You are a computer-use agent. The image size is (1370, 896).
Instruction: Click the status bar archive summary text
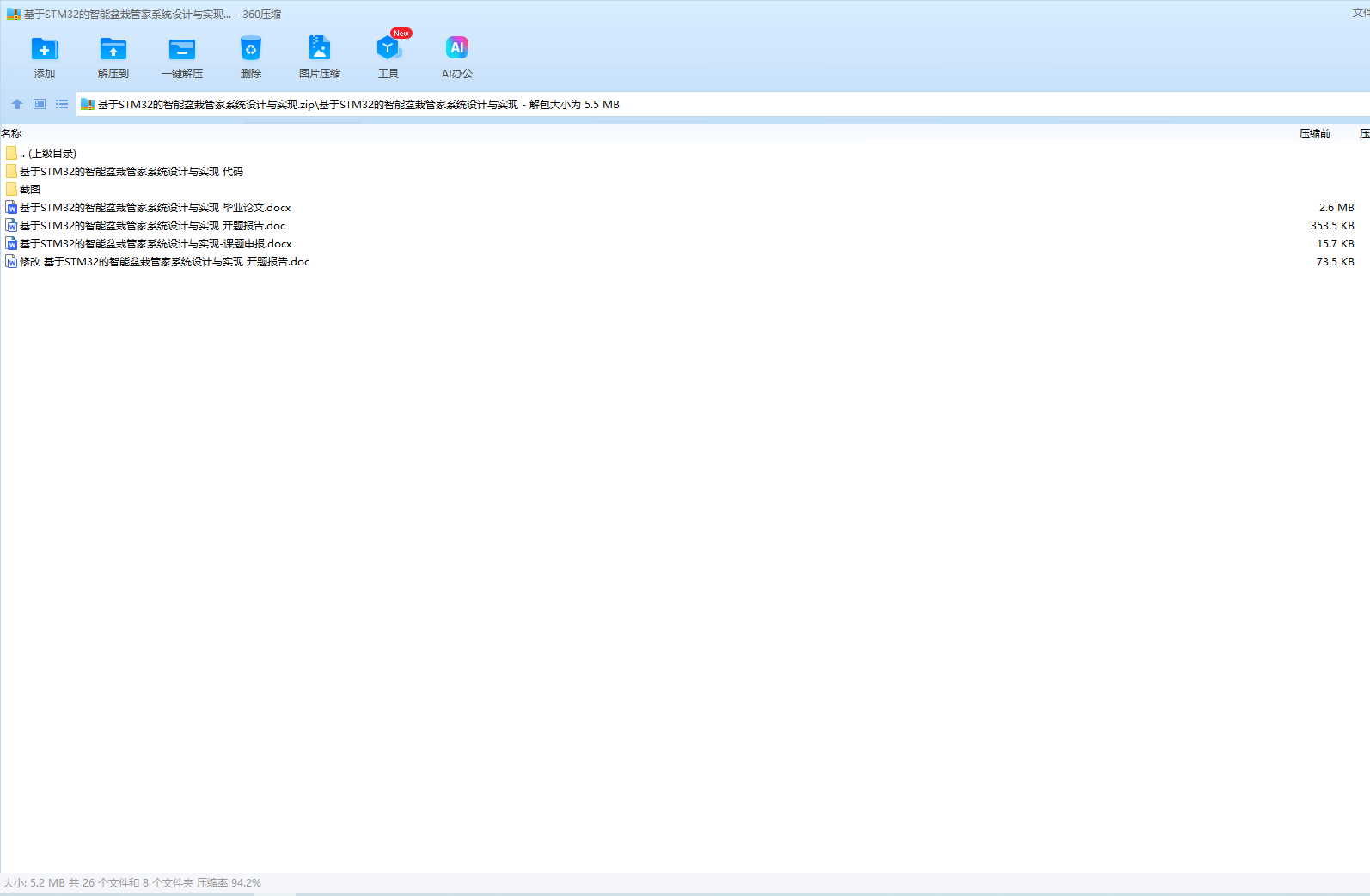(132, 883)
